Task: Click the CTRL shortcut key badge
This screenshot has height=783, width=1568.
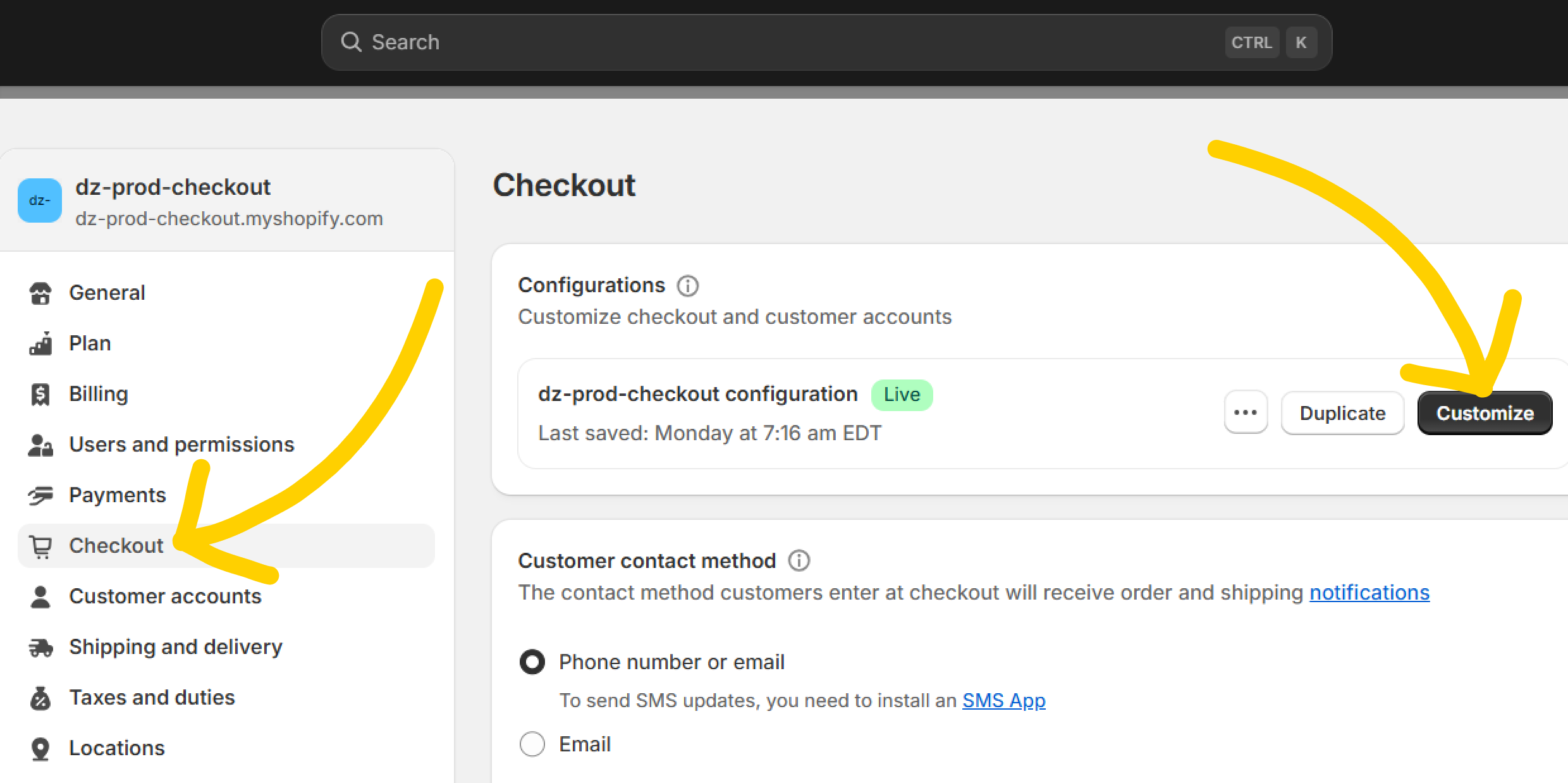Action: point(1252,42)
